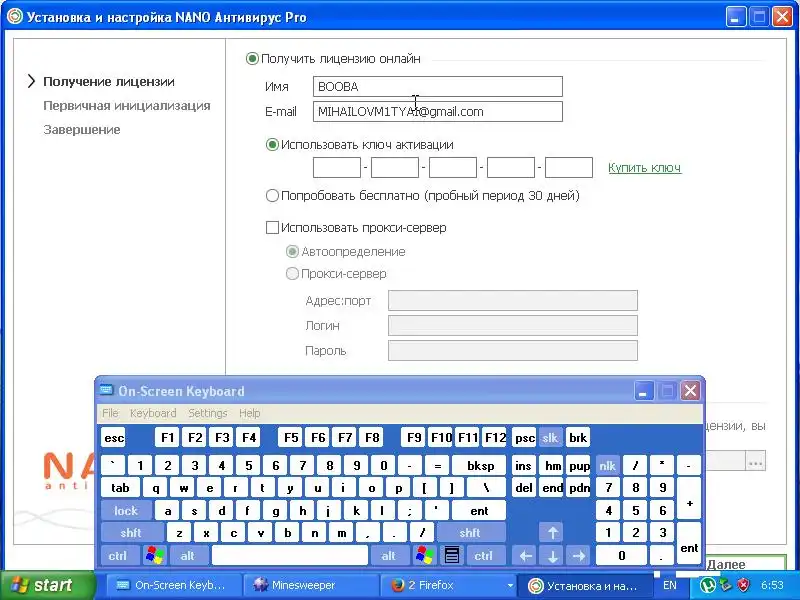Click NANO installer taskbar button
This screenshot has width=800, height=600.
click(585, 585)
